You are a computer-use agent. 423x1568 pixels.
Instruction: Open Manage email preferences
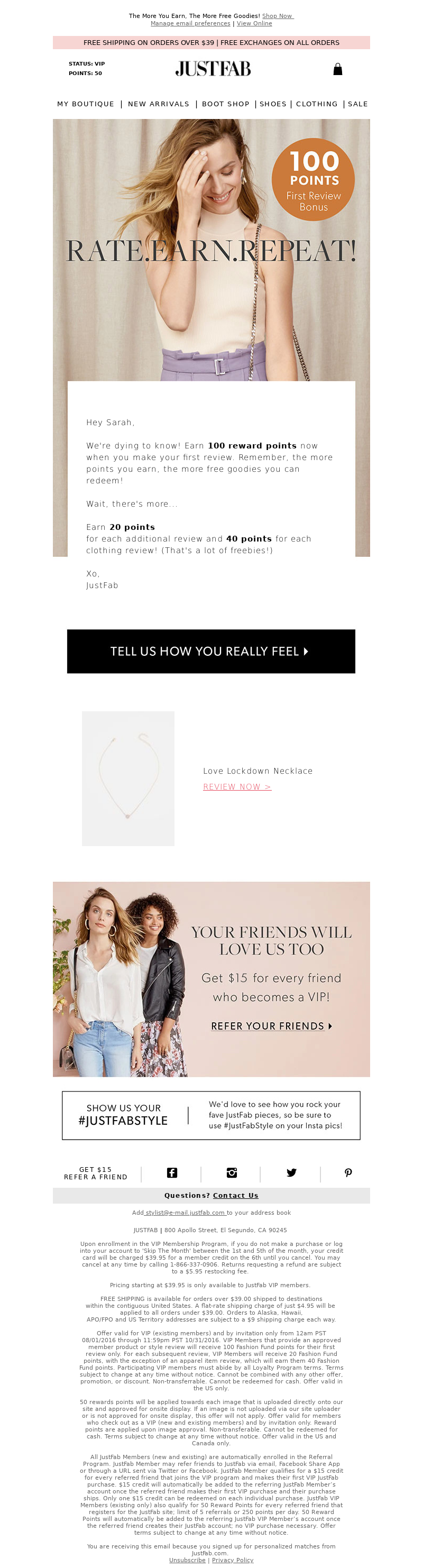(190, 23)
